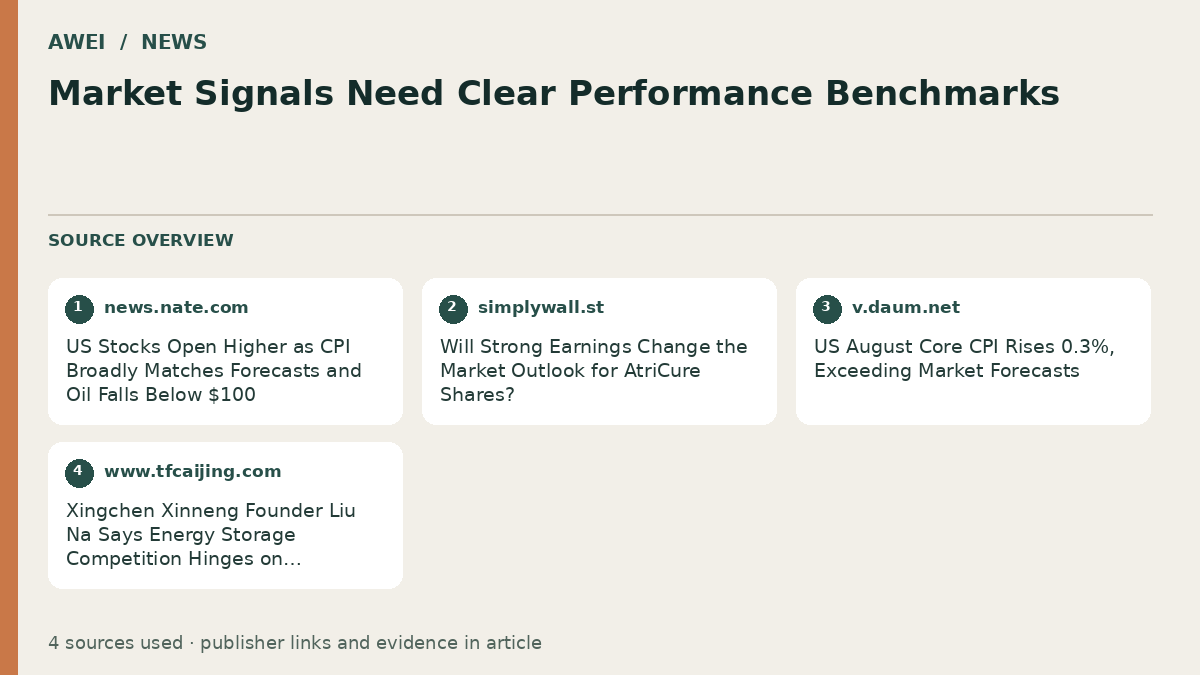Viewport: 1200px width, 675px height.
Task: Open the www.tfcaijing.com source link
Action: click(x=193, y=472)
